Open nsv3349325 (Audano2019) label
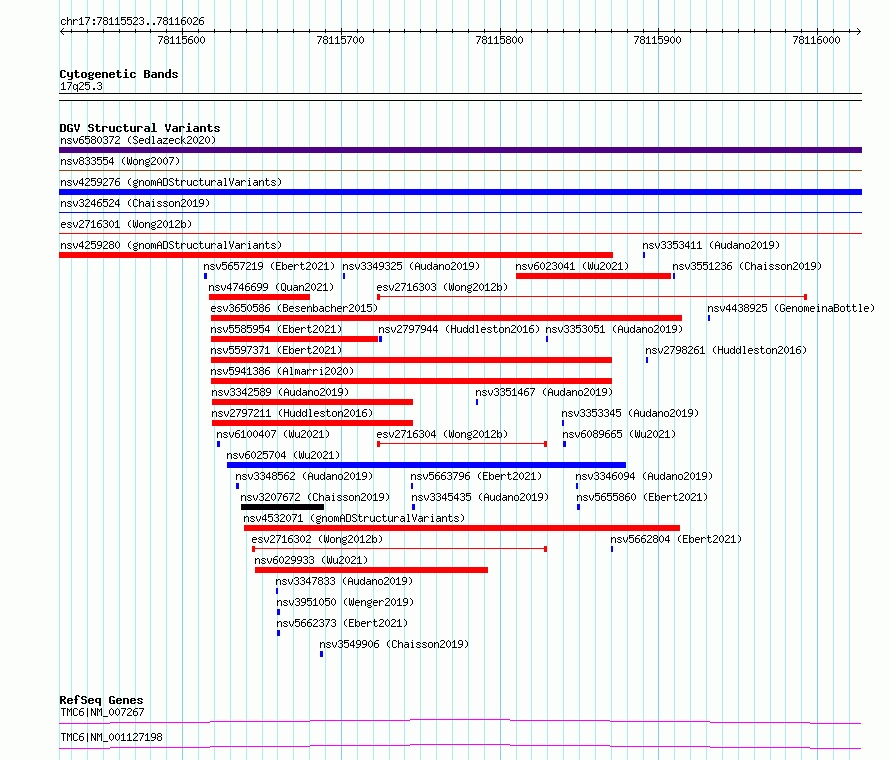 tap(411, 266)
